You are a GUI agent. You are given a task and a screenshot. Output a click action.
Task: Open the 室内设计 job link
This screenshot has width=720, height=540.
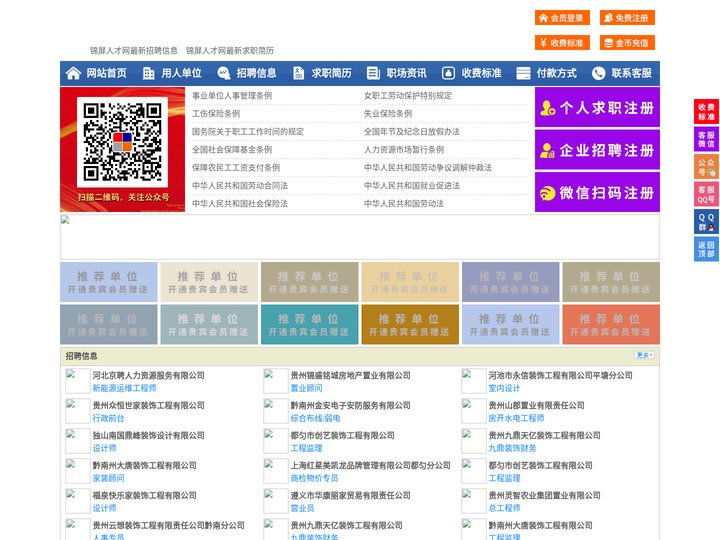pyautogui.click(x=504, y=388)
